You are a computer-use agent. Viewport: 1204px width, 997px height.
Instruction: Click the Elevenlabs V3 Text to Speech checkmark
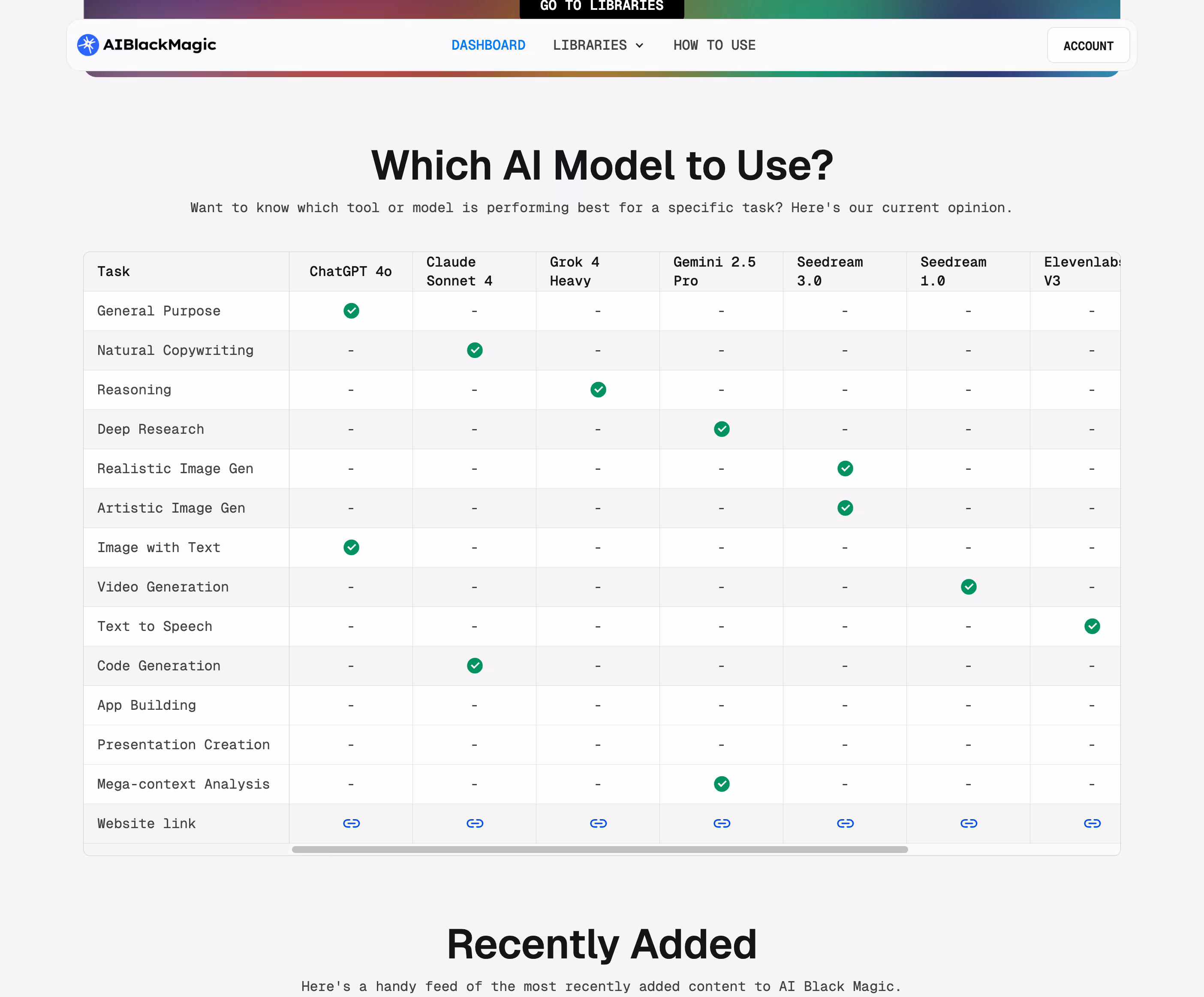(x=1092, y=626)
